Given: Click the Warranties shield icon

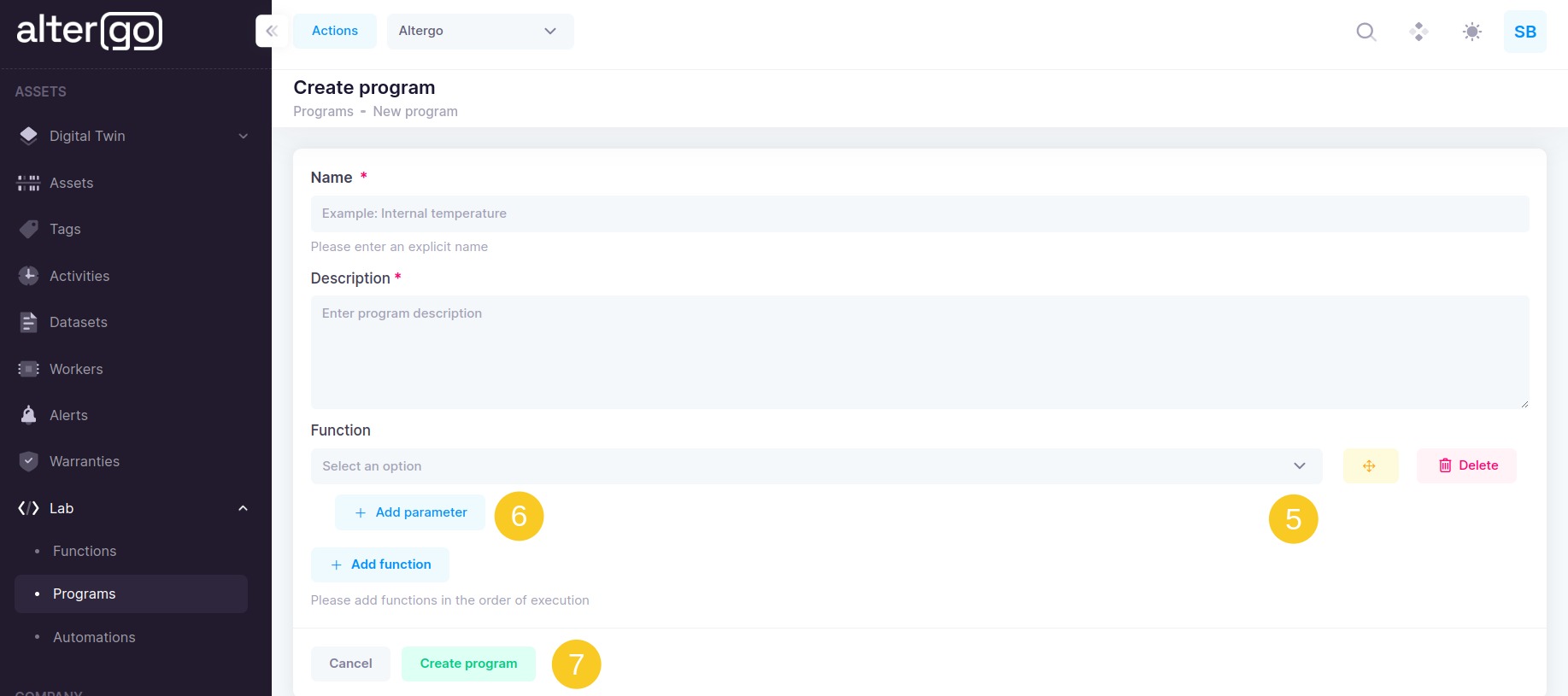Looking at the screenshot, I should (28, 461).
